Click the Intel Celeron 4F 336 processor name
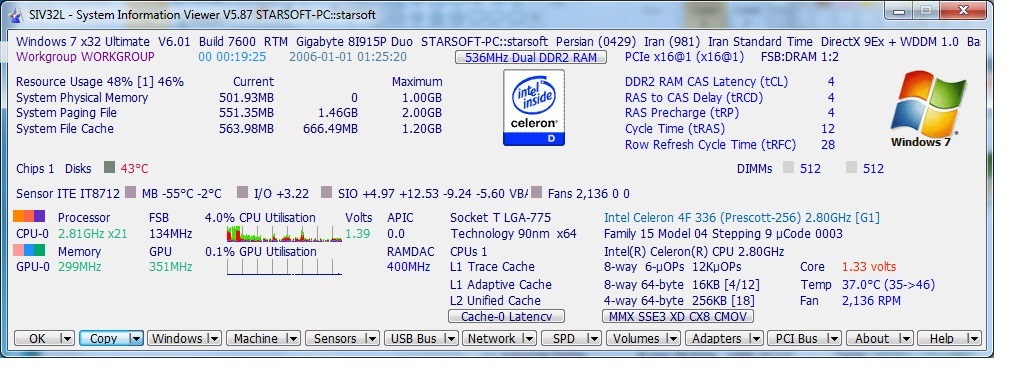The height and width of the screenshot is (383, 1014). [742, 217]
